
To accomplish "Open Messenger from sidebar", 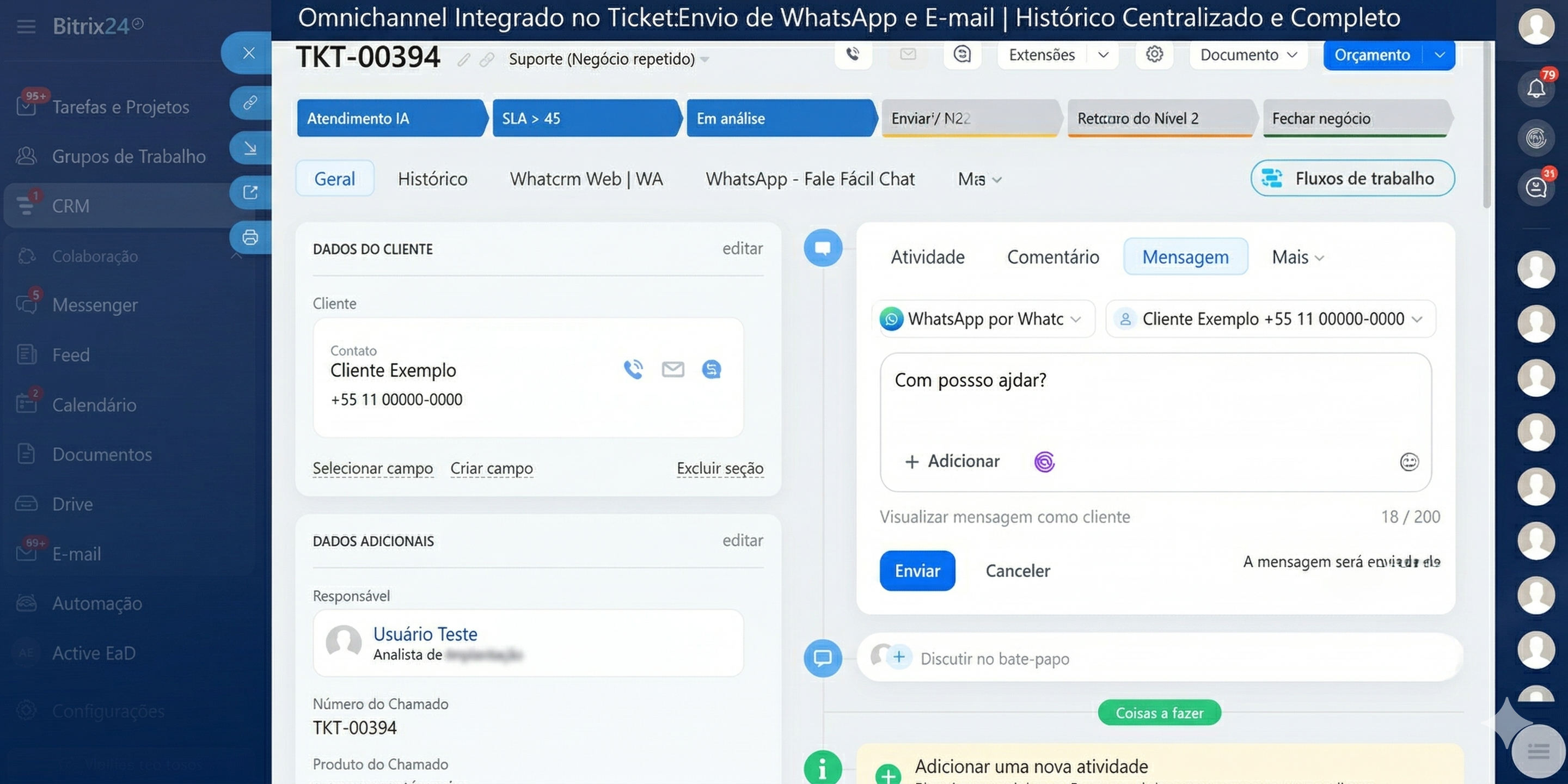I will click(x=94, y=305).
